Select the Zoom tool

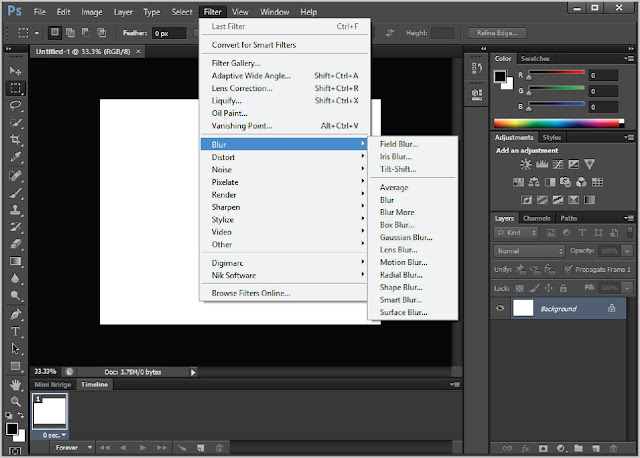click(15, 402)
